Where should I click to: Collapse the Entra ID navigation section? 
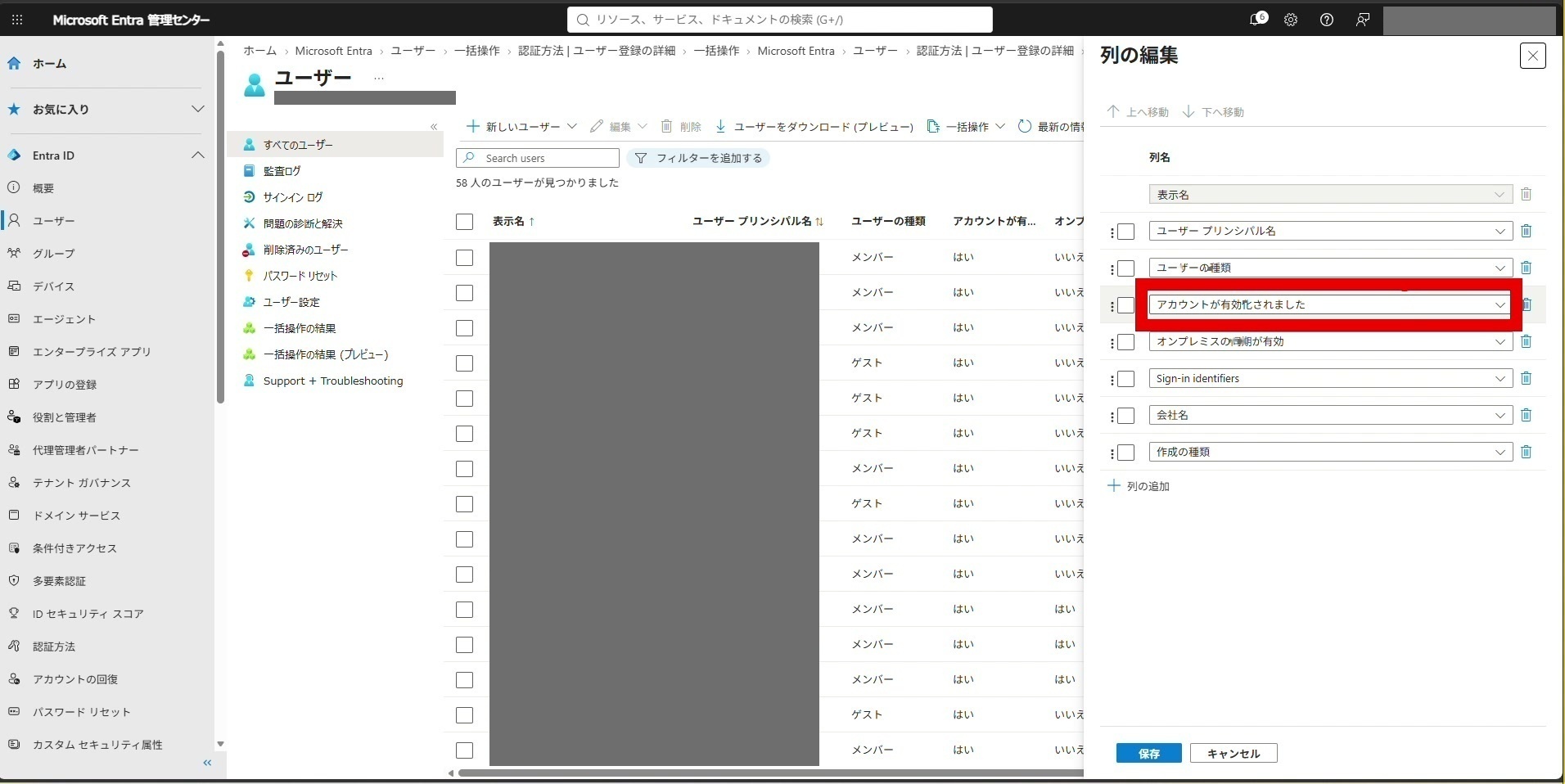(197, 155)
